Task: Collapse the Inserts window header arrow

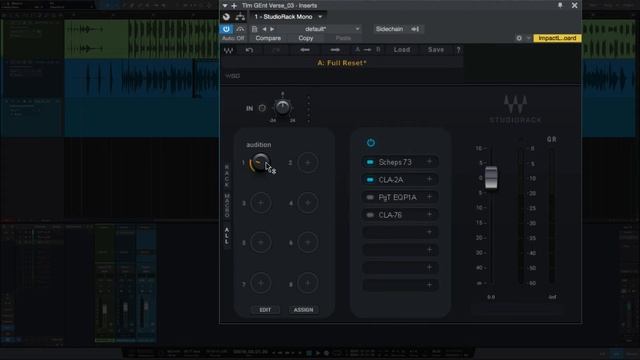Action: (225, 6)
